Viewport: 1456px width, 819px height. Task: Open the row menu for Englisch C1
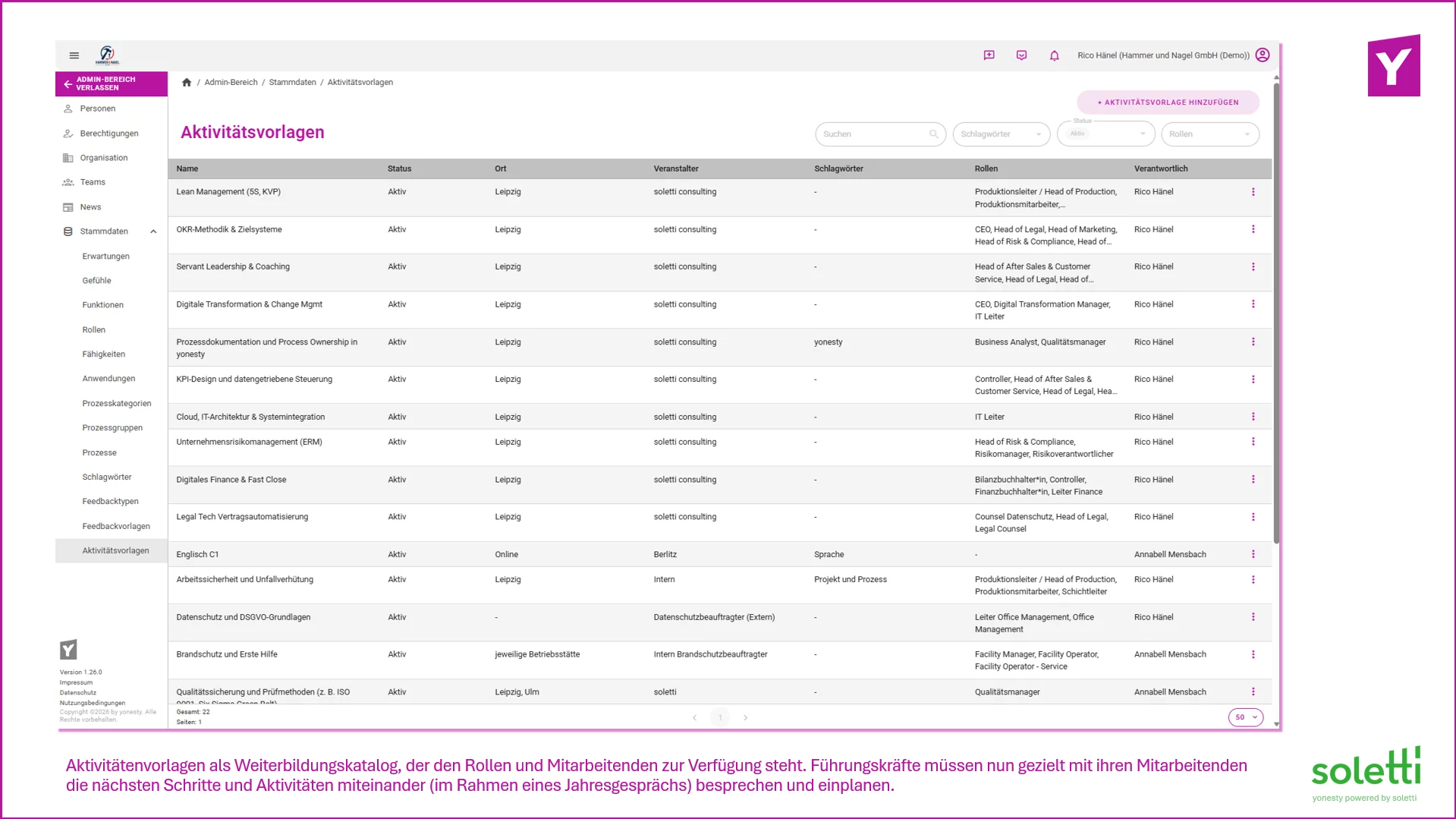point(1253,554)
